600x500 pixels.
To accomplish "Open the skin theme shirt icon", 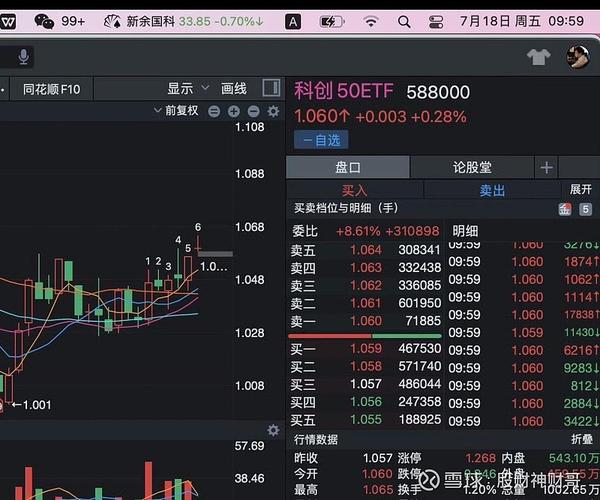I will coord(539,57).
